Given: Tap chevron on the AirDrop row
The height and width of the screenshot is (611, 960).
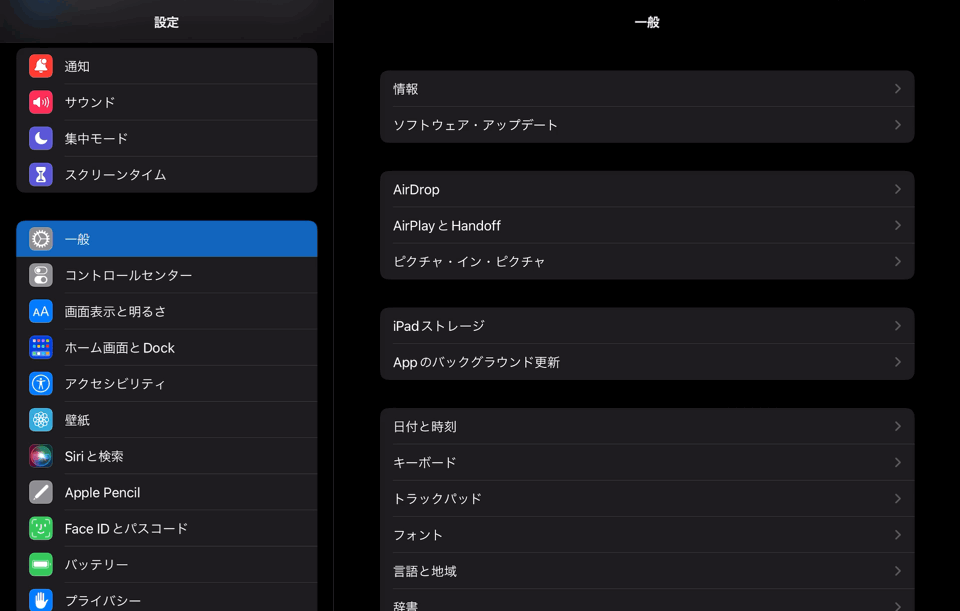Looking at the screenshot, I should click(898, 189).
